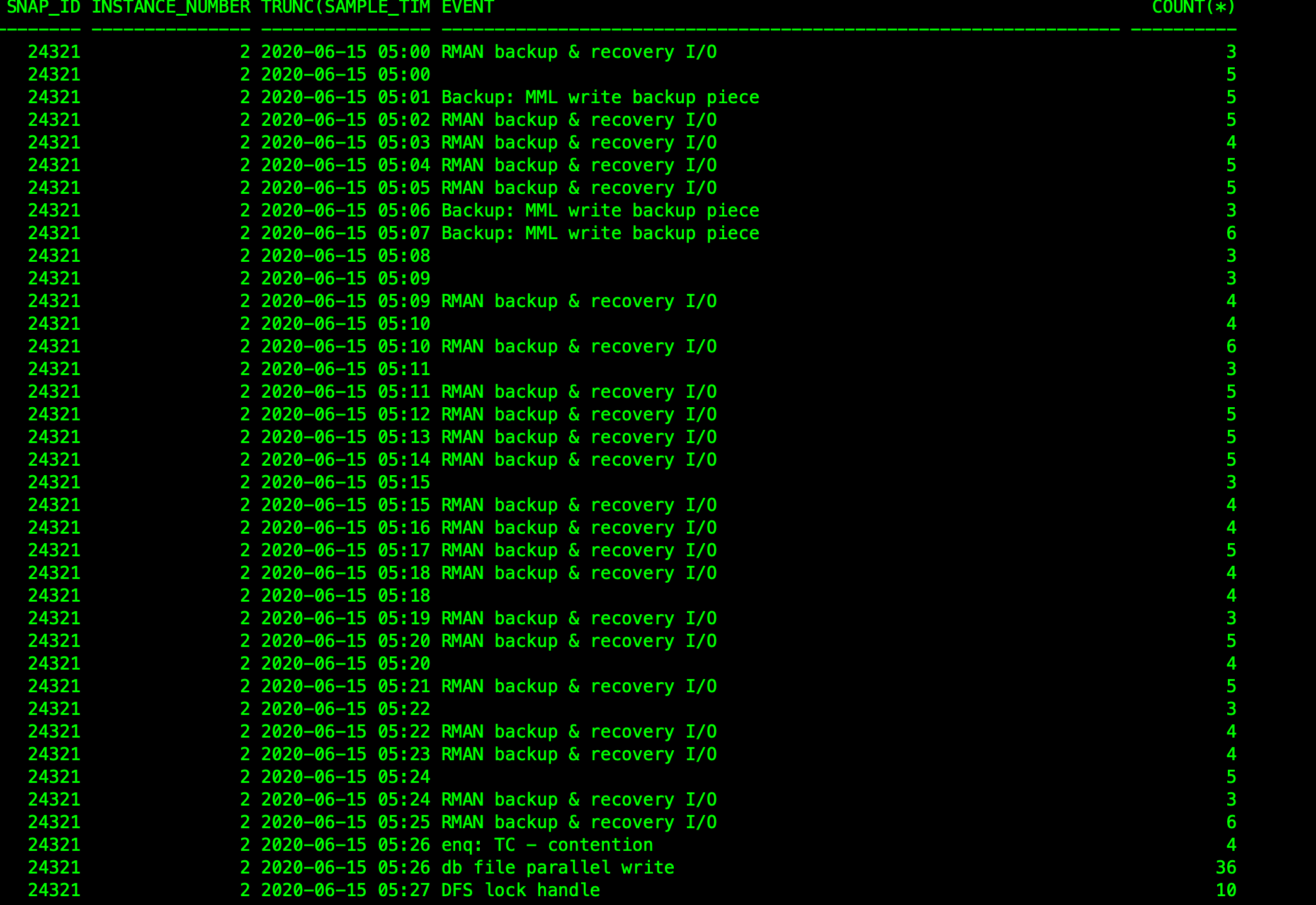The height and width of the screenshot is (905, 1316).
Task: Click the INSTANCE_NUMBER column header
Action: pyautogui.click(x=171, y=8)
